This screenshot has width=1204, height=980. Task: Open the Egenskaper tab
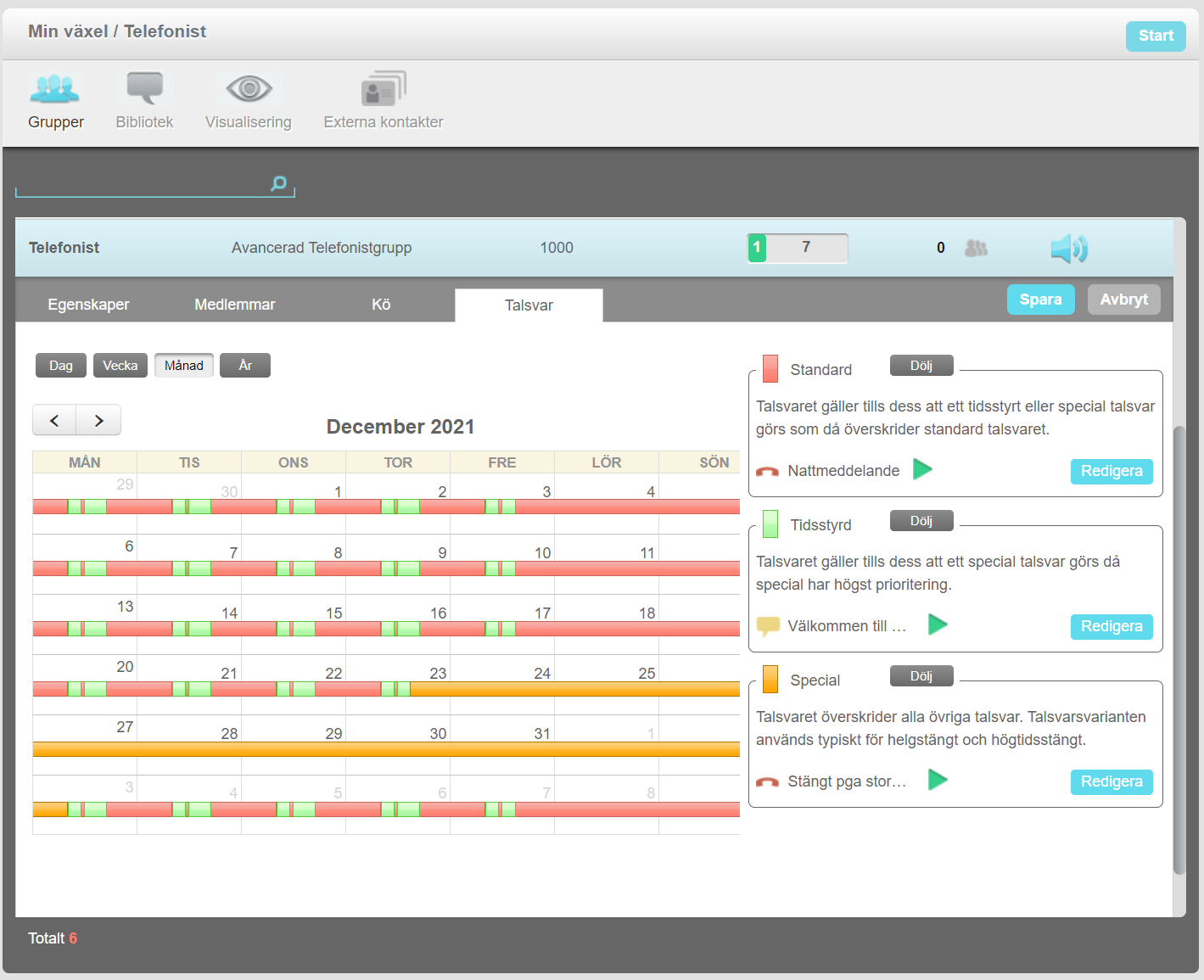88,305
